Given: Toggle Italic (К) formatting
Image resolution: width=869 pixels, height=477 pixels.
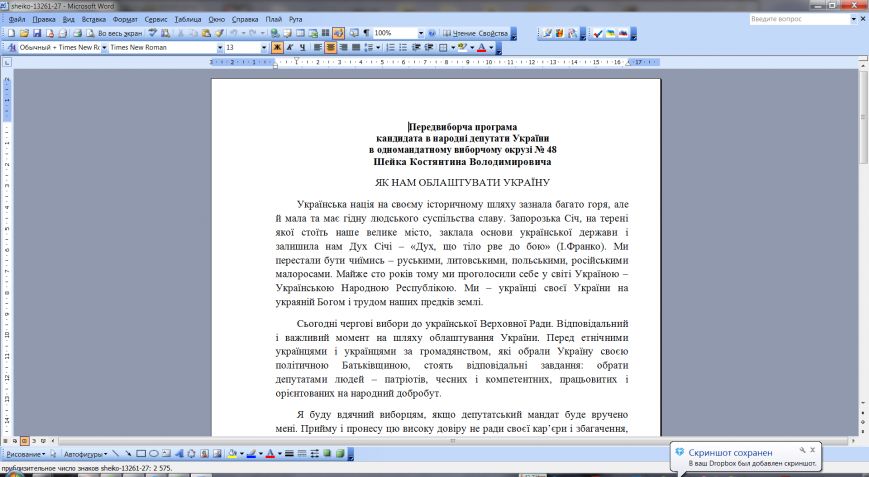Looking at the screenshot, I should (x=289, y=48).
